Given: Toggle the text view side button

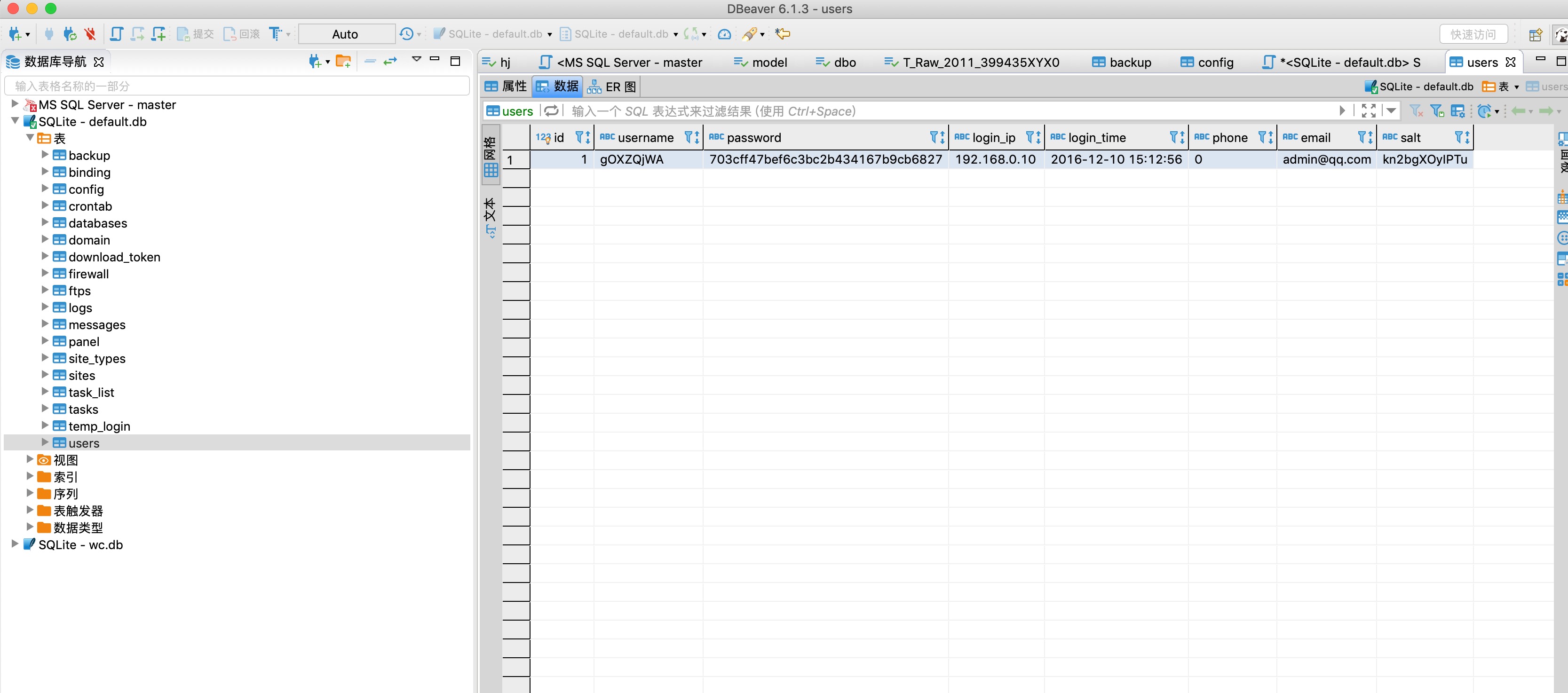Looking at the screenshot, I should click(x=491, y=217).
